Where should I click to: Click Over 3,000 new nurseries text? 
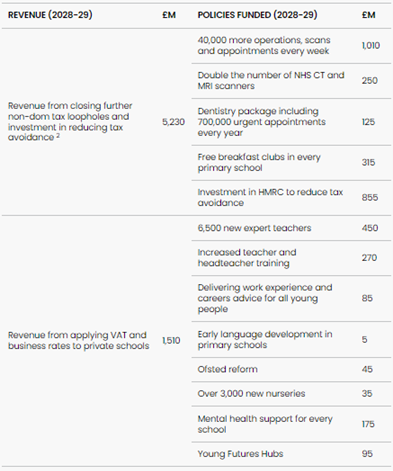251,394
